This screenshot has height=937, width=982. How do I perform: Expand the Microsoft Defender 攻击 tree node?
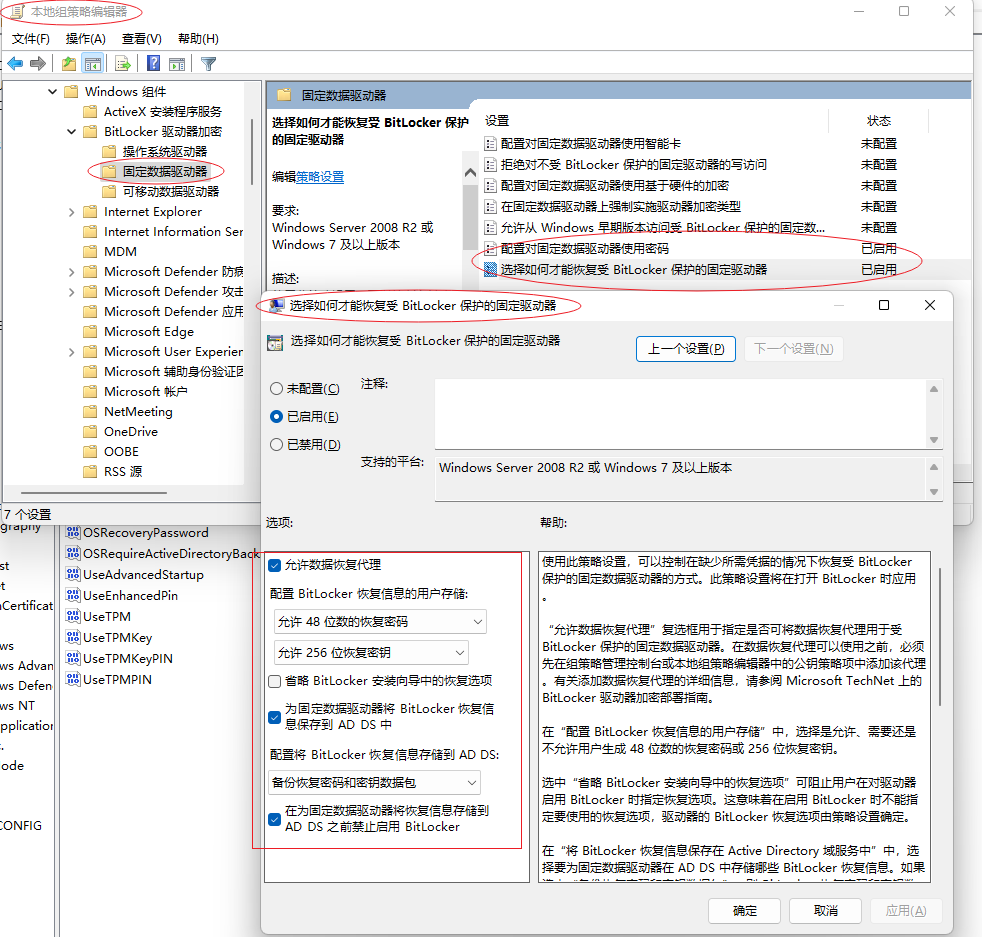point(71,292)
